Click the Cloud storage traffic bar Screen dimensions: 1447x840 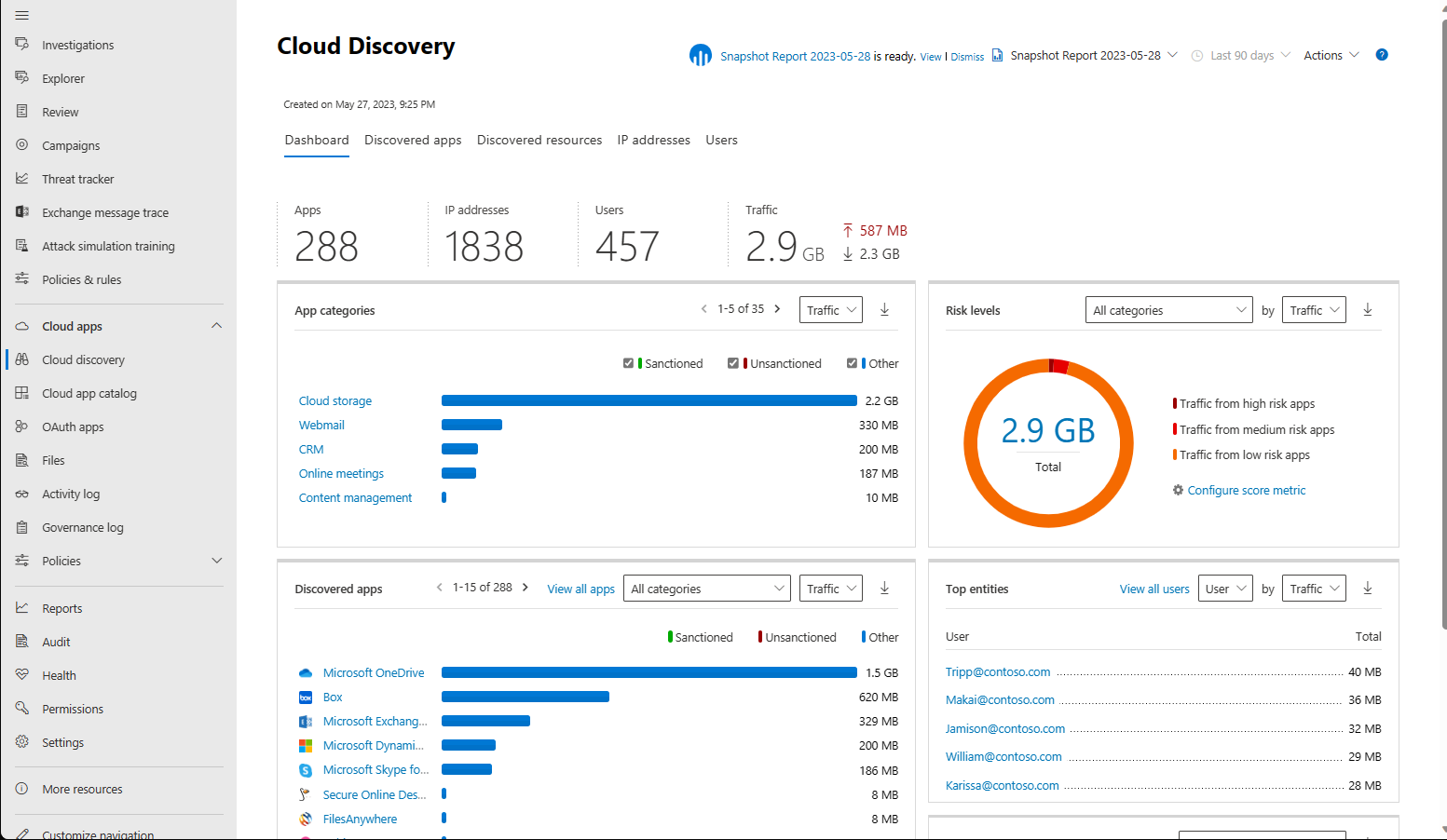649,400
